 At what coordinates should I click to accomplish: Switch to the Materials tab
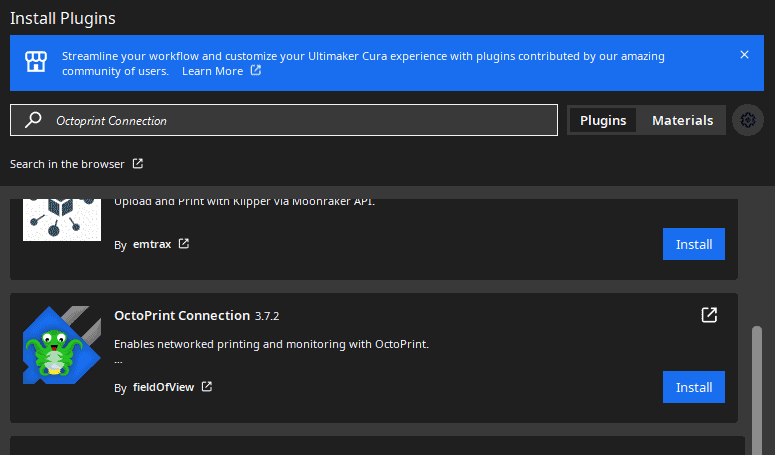point(683,120)
